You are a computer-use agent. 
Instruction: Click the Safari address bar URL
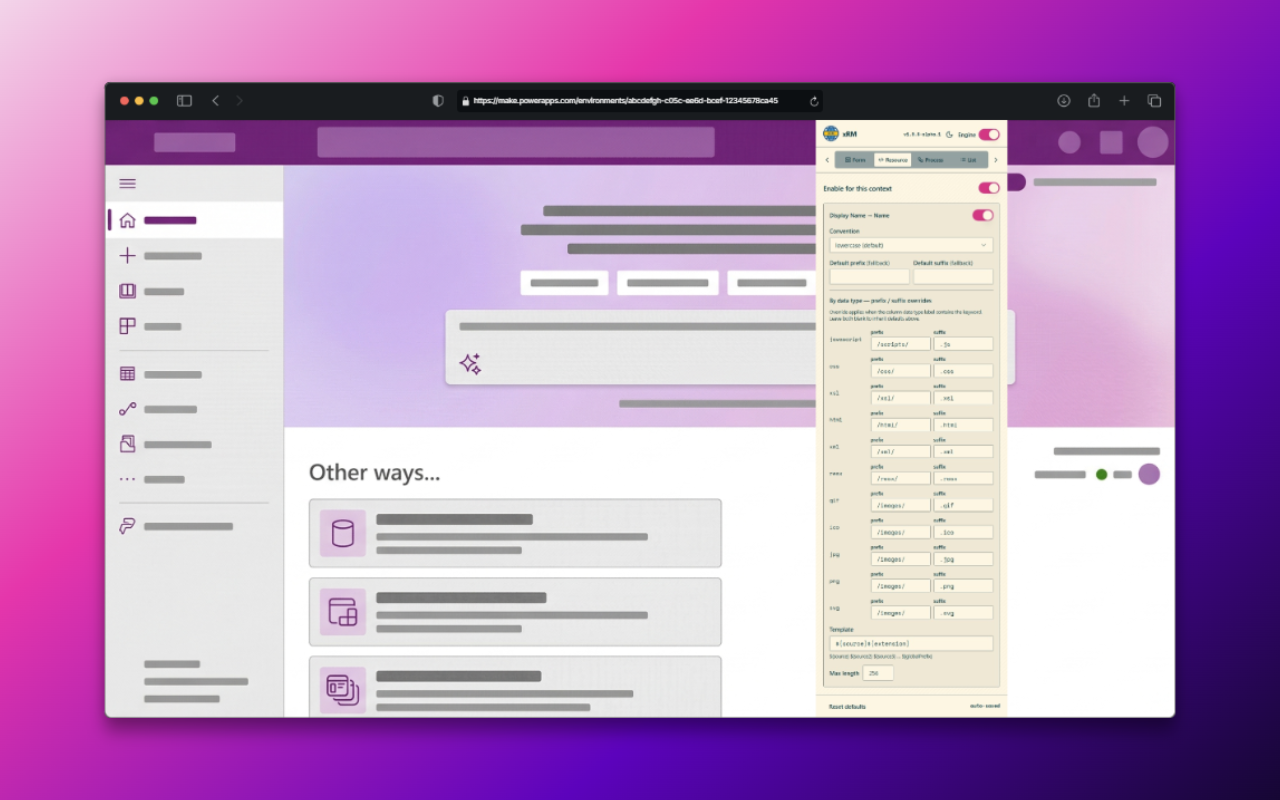625,101
